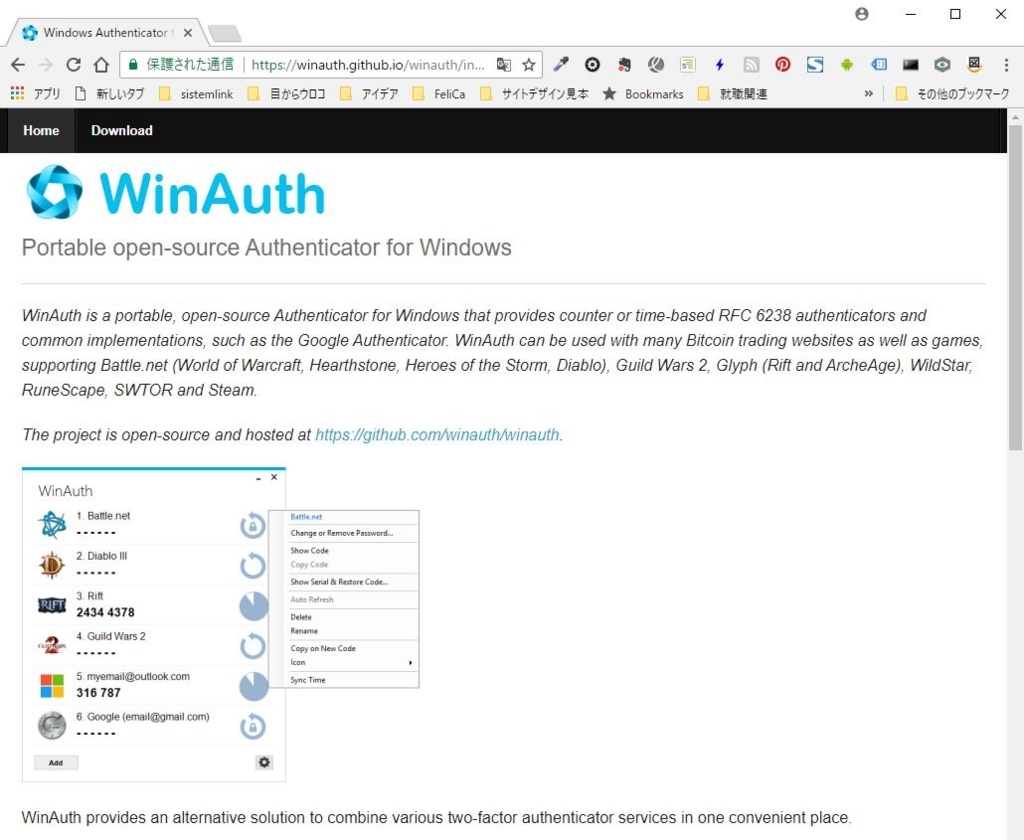The image size is (1024, 840).
Task: Open the Bookmarks star shortcut
Action: (643, 94)
